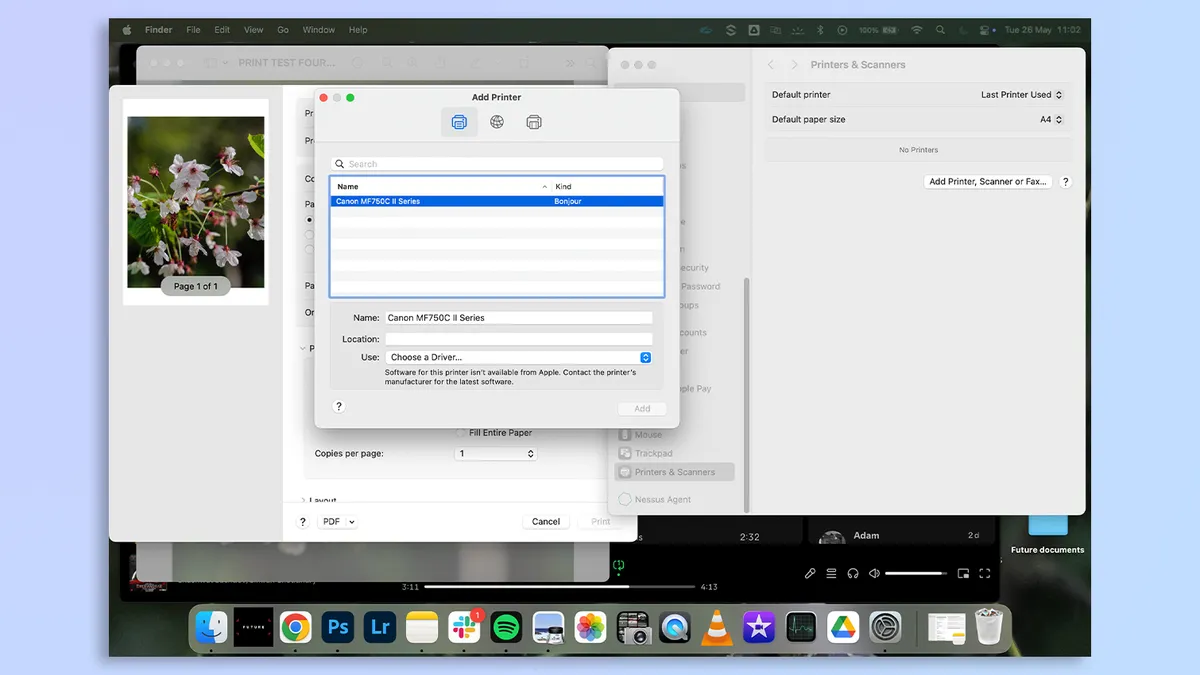Launch Slack from the Dock
Screen dimensions: 1200x675
(464, 627)
